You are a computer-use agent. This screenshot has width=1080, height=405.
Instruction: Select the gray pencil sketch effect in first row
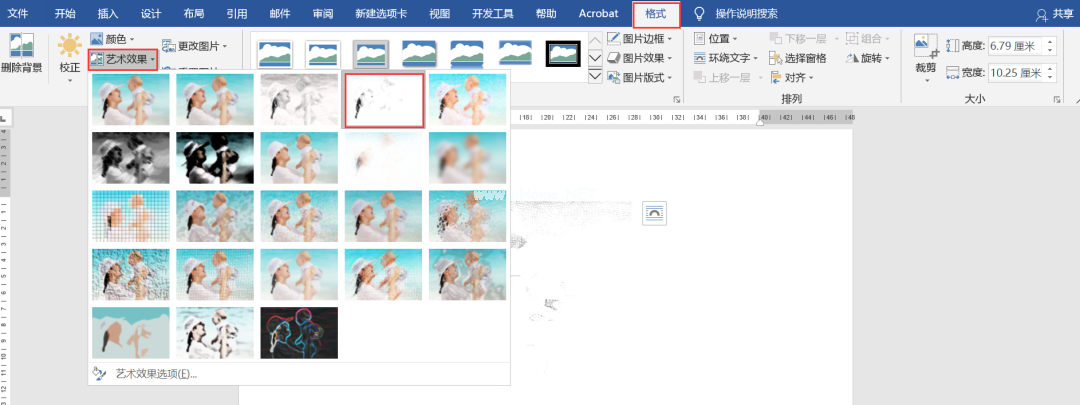tap(300, 100)
